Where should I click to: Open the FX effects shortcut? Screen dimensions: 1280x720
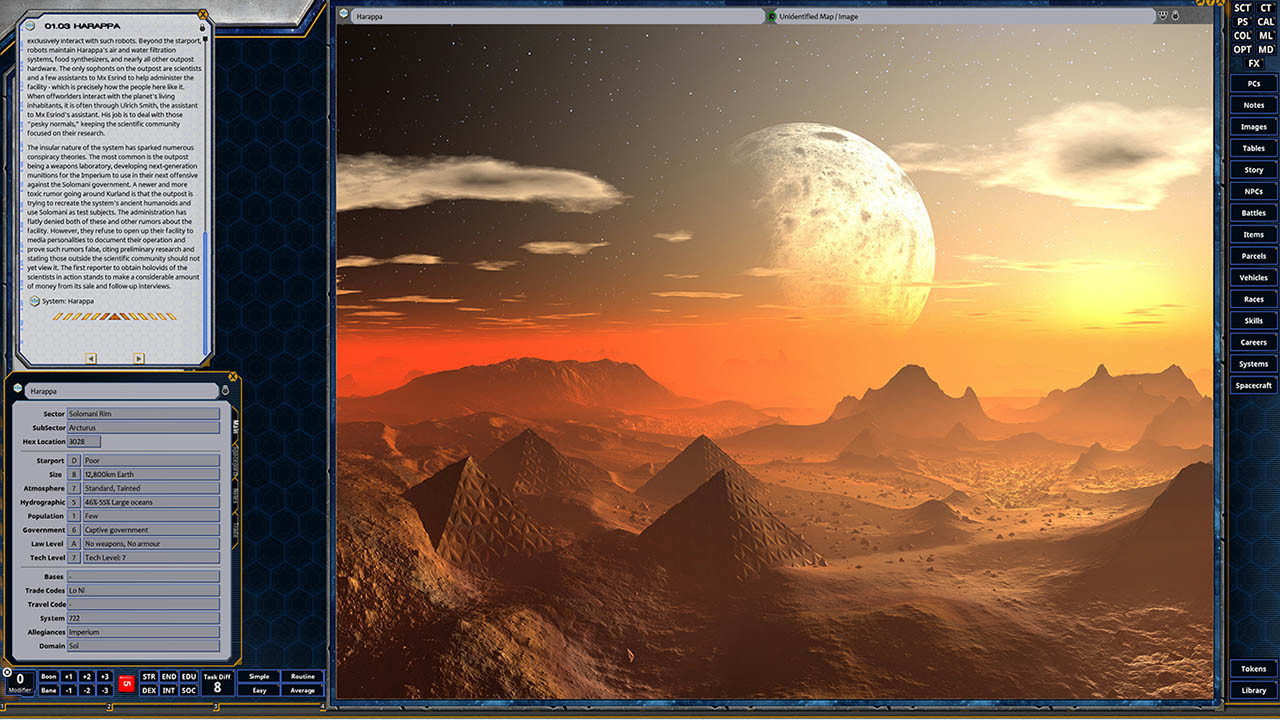1254,63
